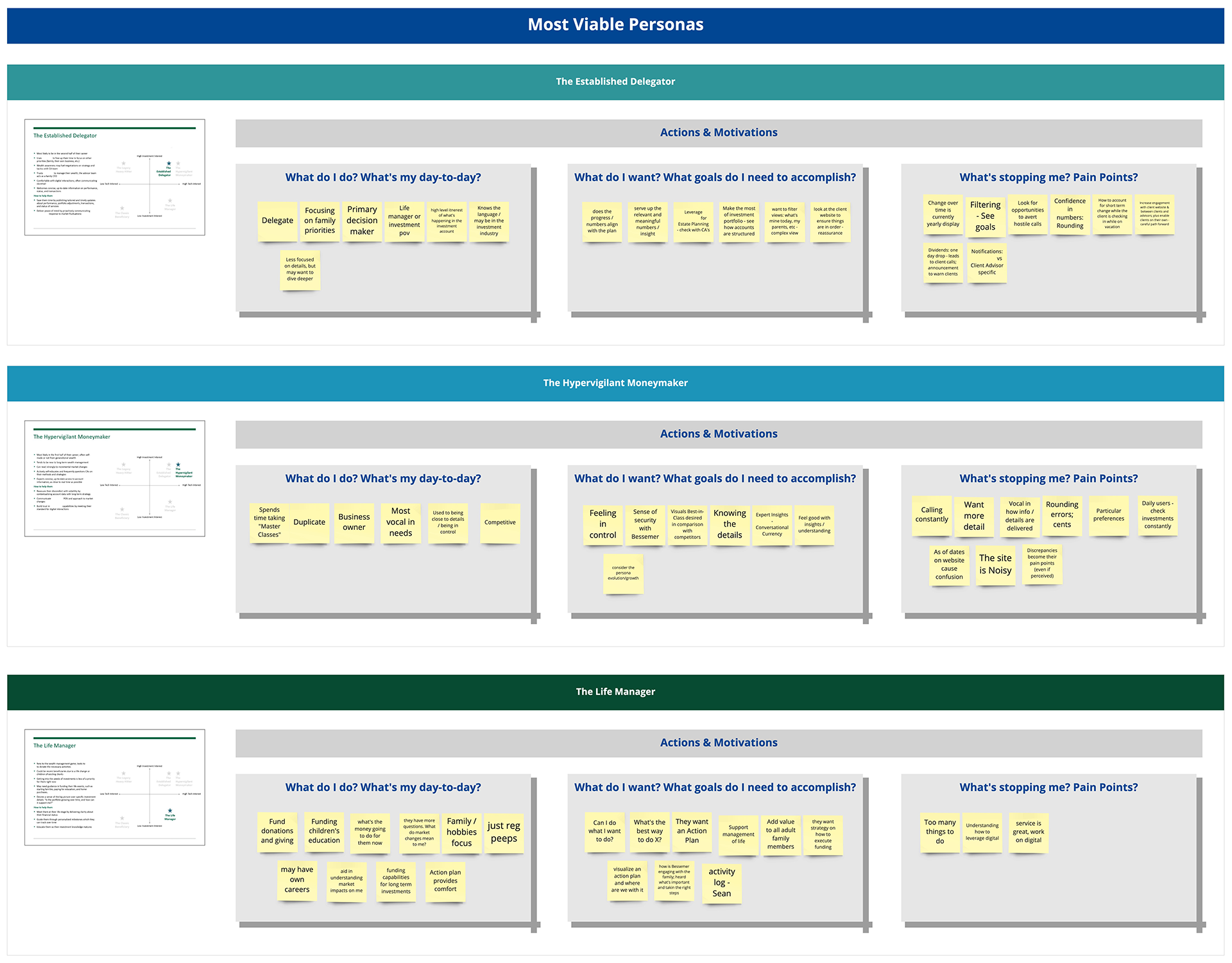Select 'The site is Noisy' sticky note

click(995, 565)
